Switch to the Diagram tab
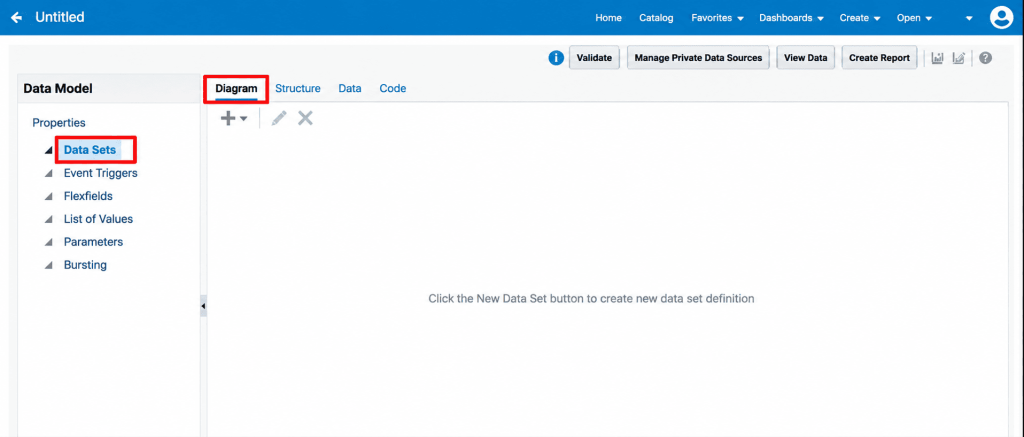Image resolution: width=1024 pixels, height=437 pixels. (x=236, y=88)
